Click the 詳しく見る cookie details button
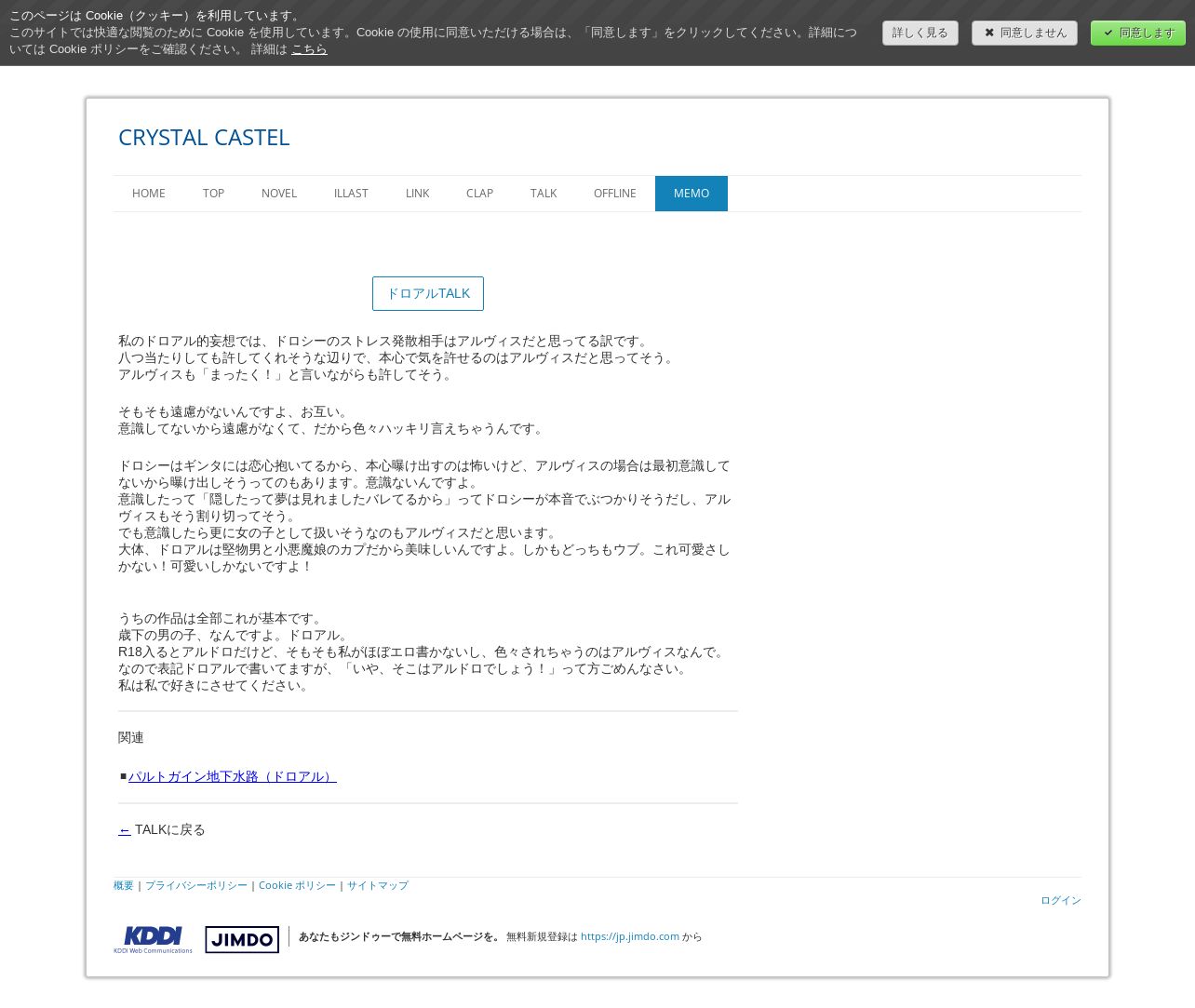This screenshot has width=1195, height=1008. pos(920,33)
